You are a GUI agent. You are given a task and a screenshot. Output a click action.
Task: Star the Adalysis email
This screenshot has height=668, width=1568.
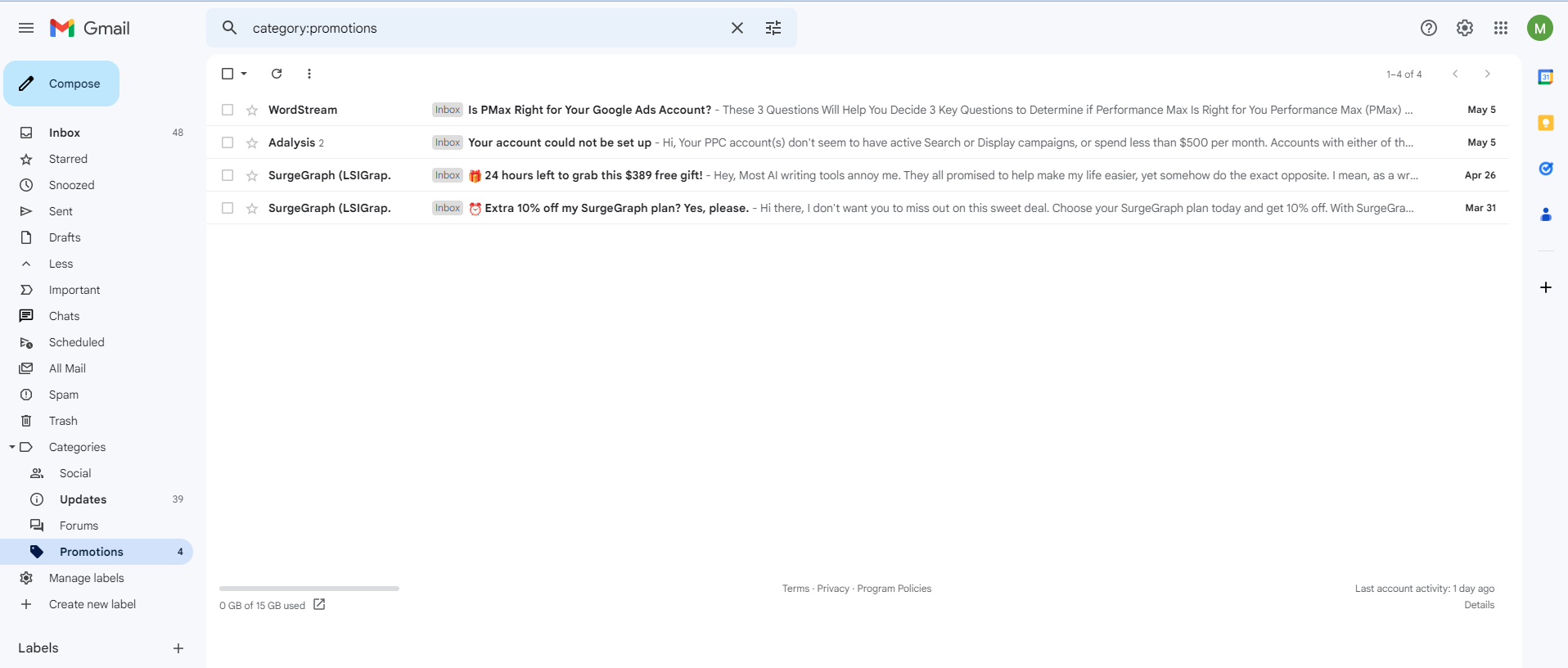point(252,142)
